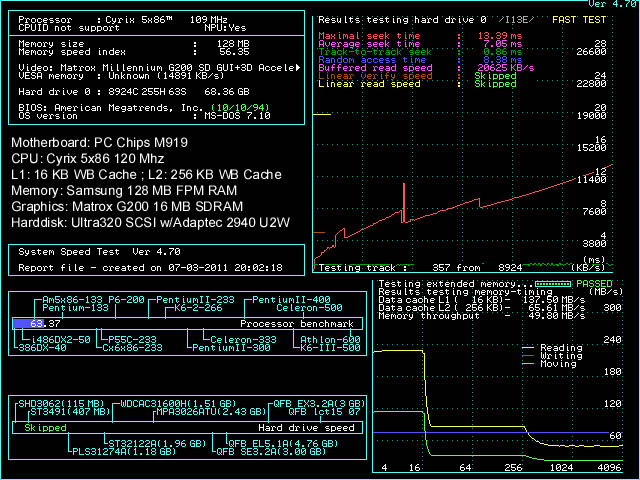Image resolution: width=640 pixels, height=480 pixels.
Task: Click the 386DX-40 benchmark reference
Action: pos(42,348)
